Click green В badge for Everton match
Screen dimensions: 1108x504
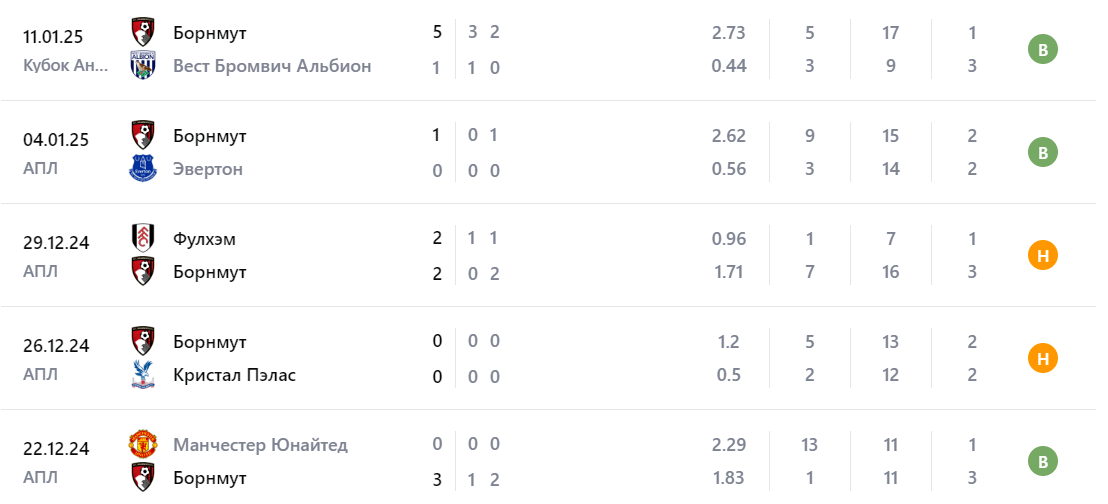[x=1043, y=152]
